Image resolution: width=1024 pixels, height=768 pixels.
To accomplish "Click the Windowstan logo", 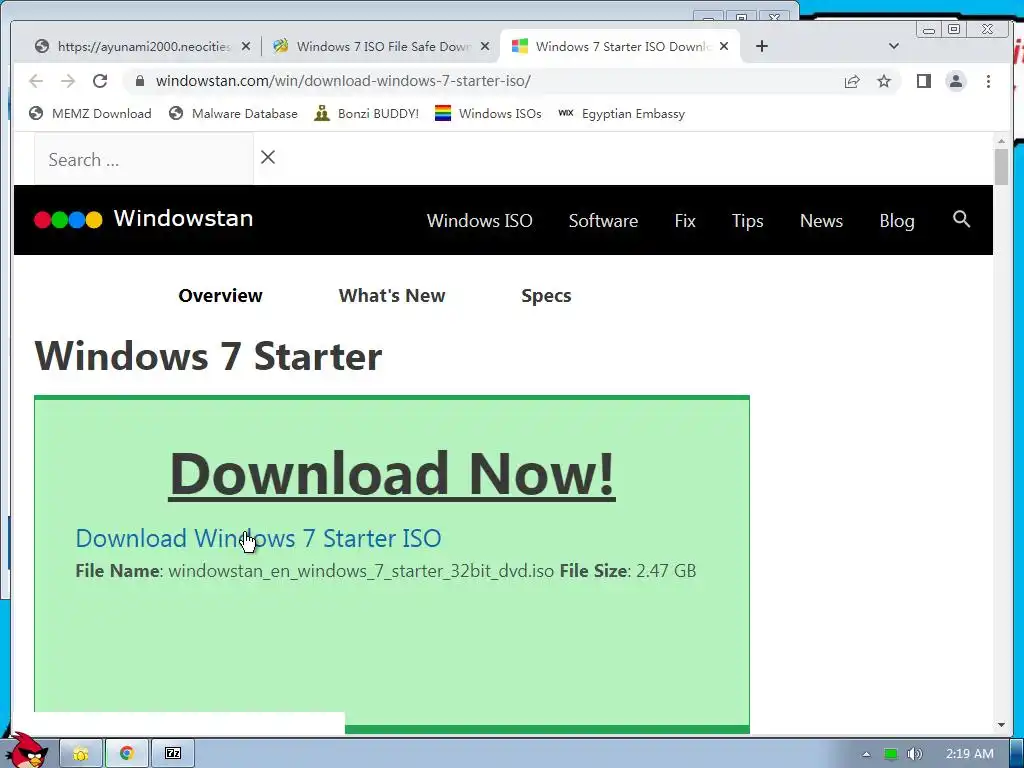I will point(144,219).
